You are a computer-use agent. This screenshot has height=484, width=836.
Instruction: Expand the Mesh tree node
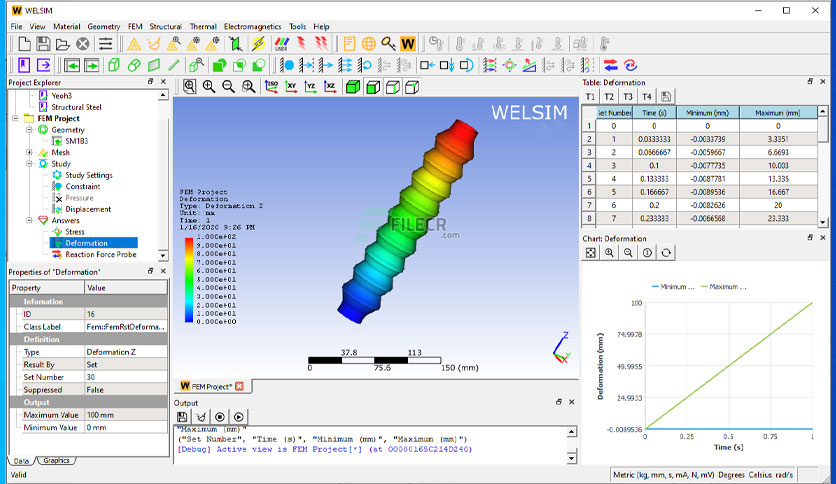tap(30, 152)
